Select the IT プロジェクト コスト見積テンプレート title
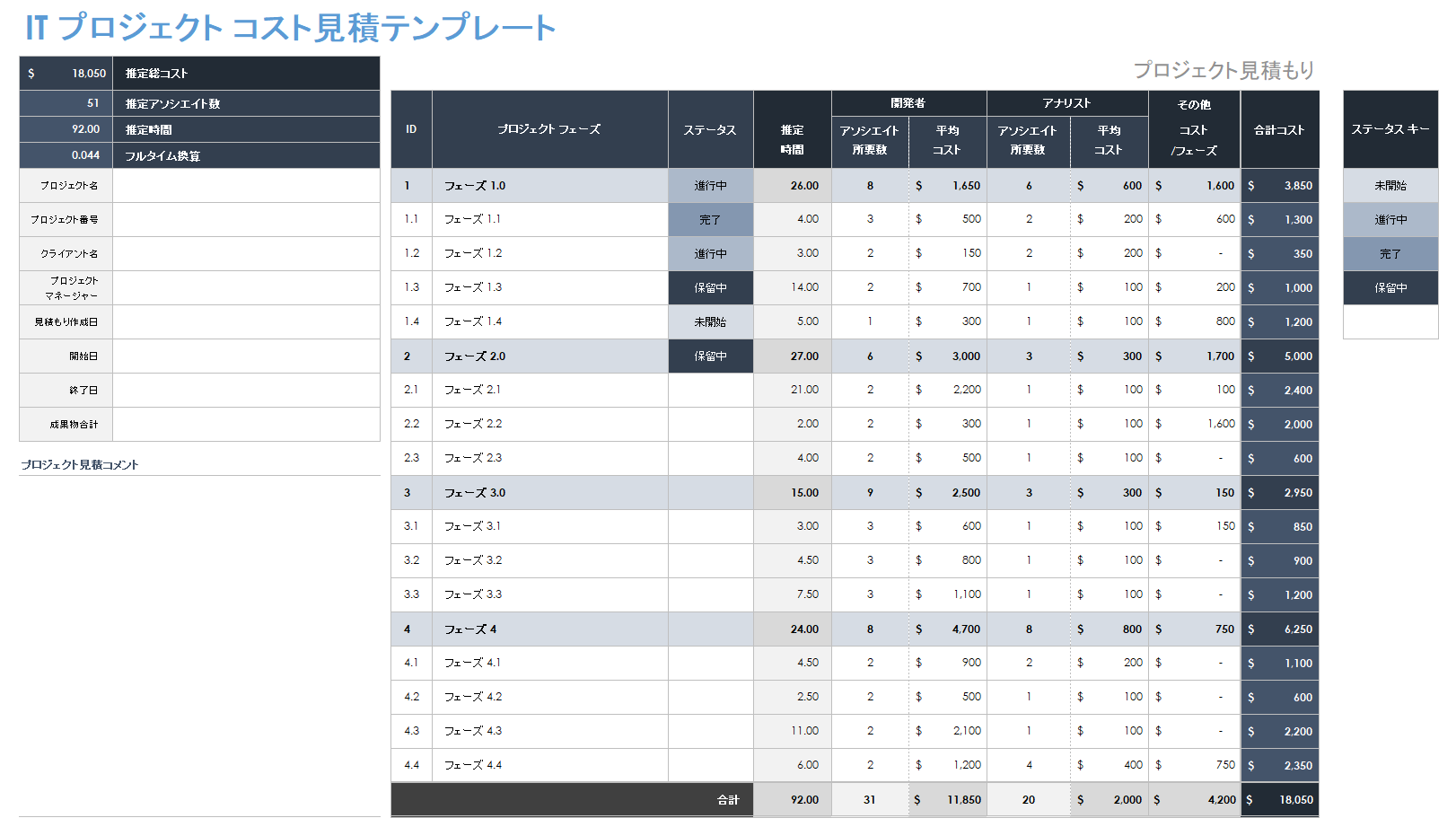This screenshot has height=827, width=1456. click(290, 28)
